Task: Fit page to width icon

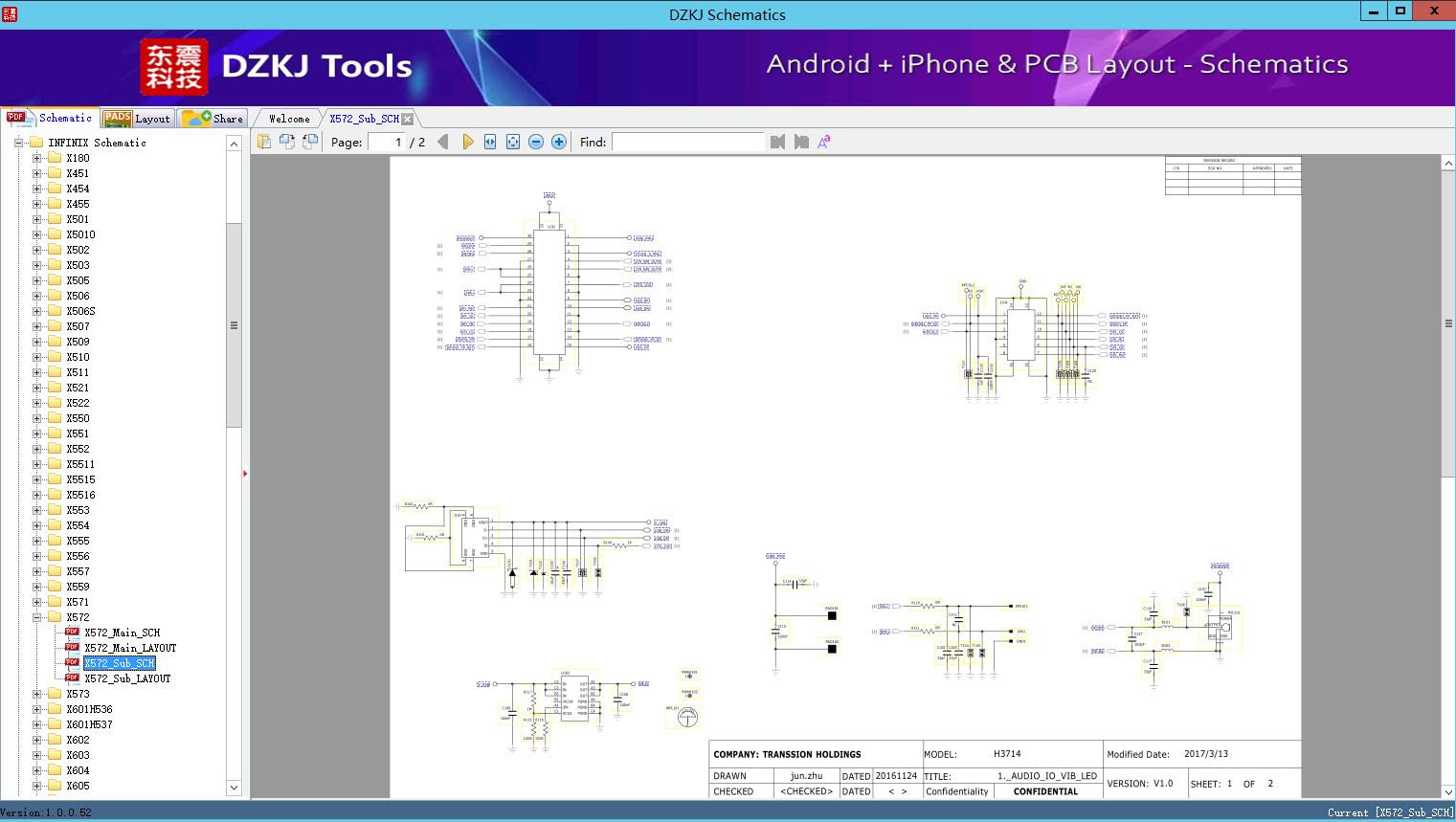Action: coord(490,142)
